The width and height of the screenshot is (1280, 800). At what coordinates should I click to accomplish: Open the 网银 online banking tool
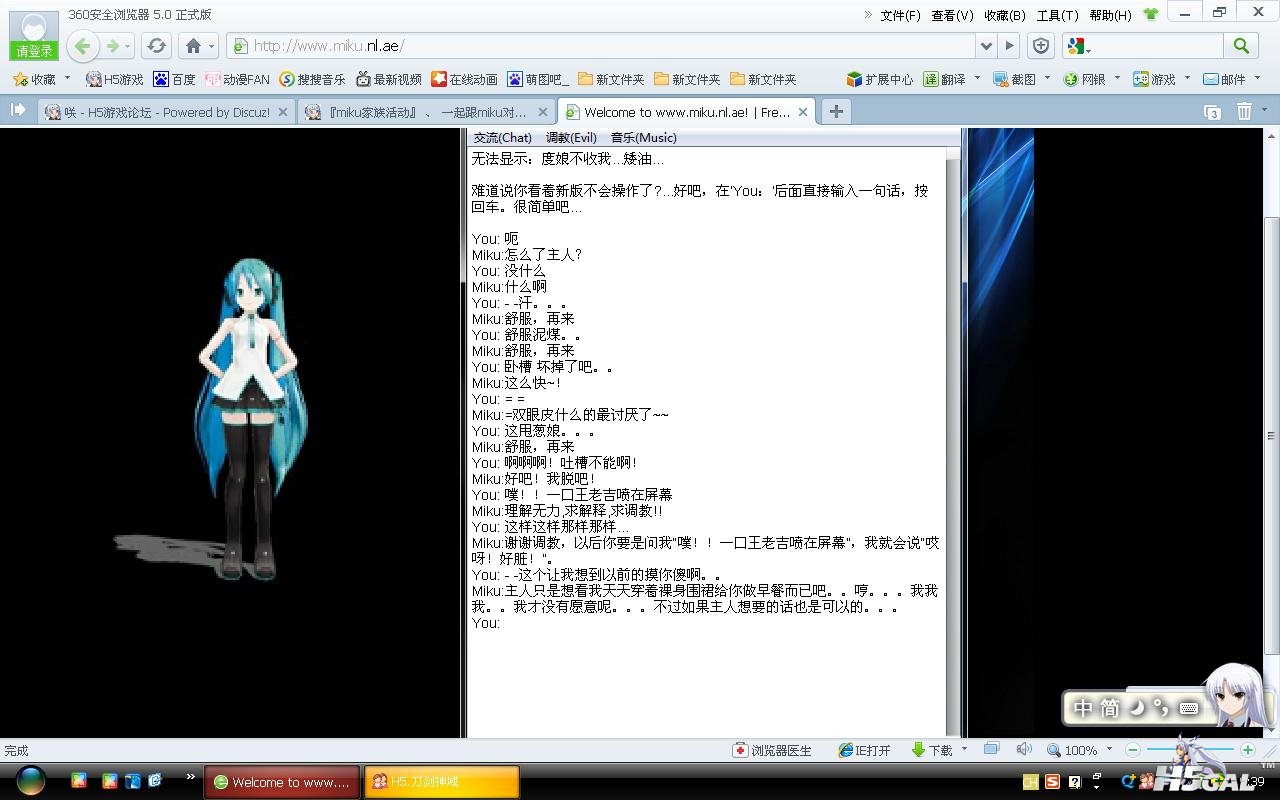(x=1085, y=79)
